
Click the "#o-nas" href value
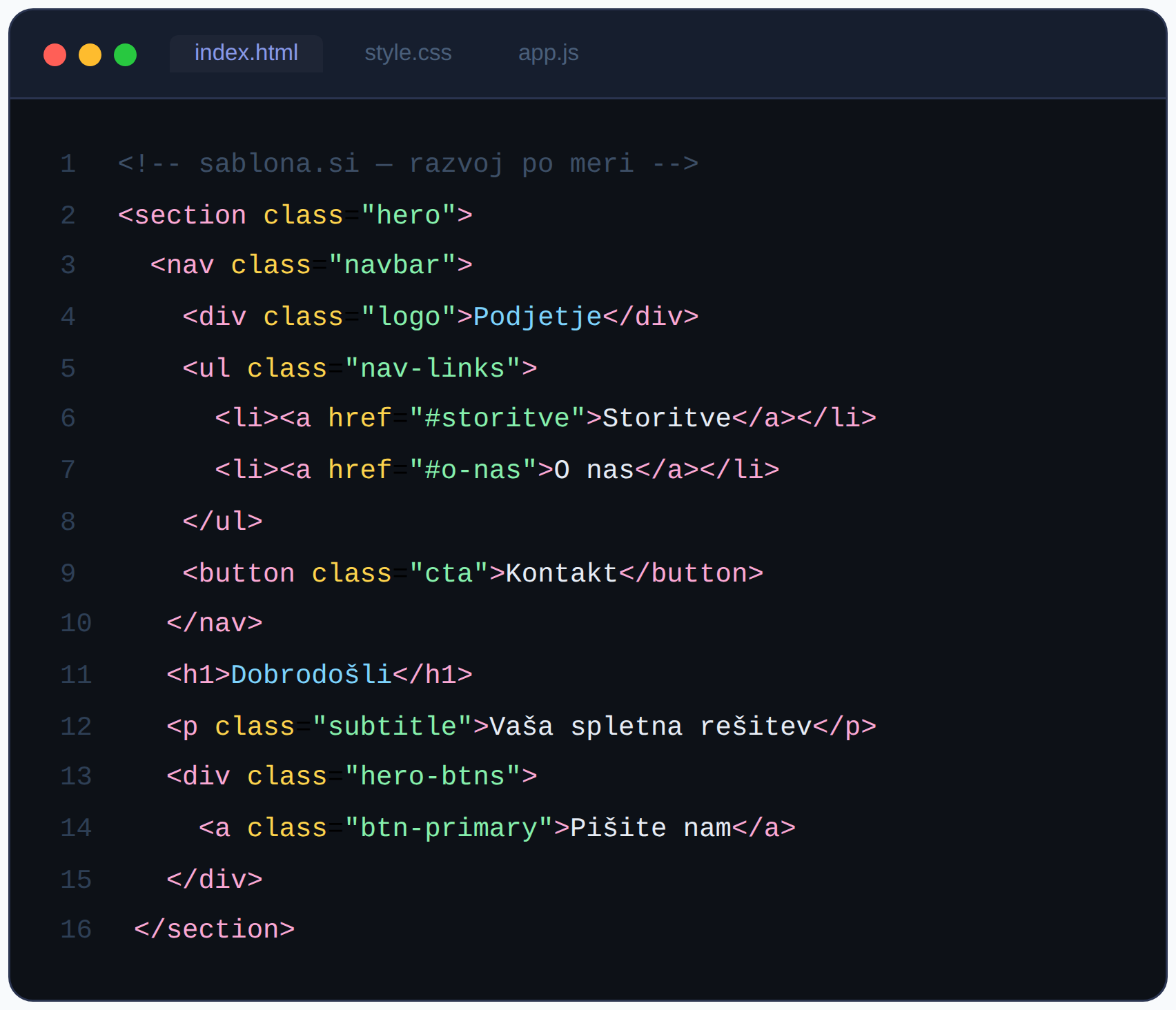(473, 470)
